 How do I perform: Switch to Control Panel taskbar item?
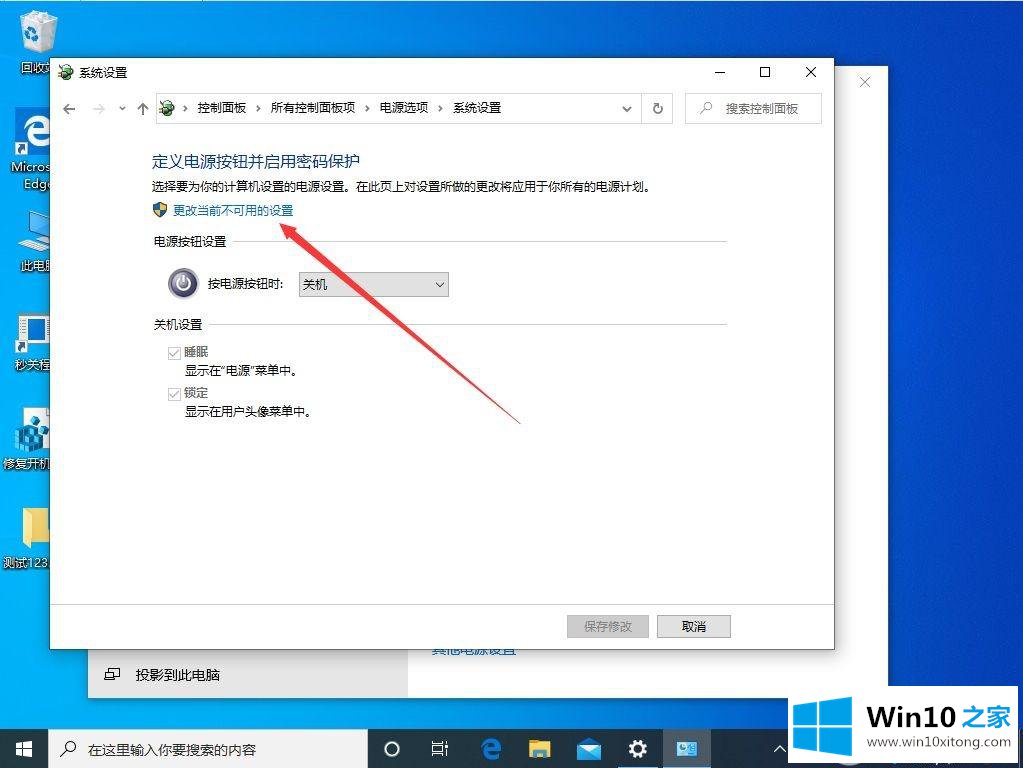coord(686,749)
